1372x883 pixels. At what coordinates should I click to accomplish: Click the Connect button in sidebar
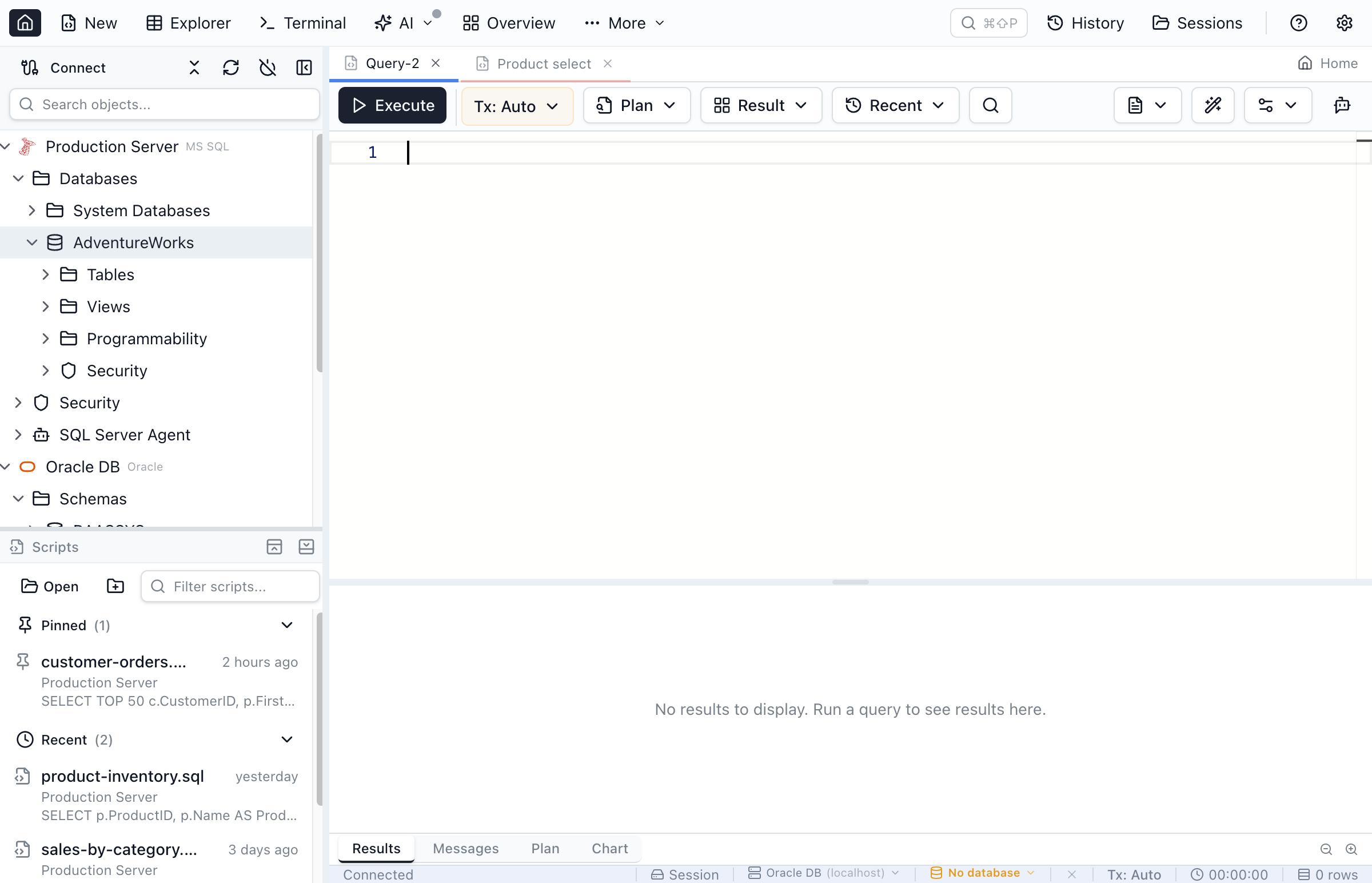point(63,67)
